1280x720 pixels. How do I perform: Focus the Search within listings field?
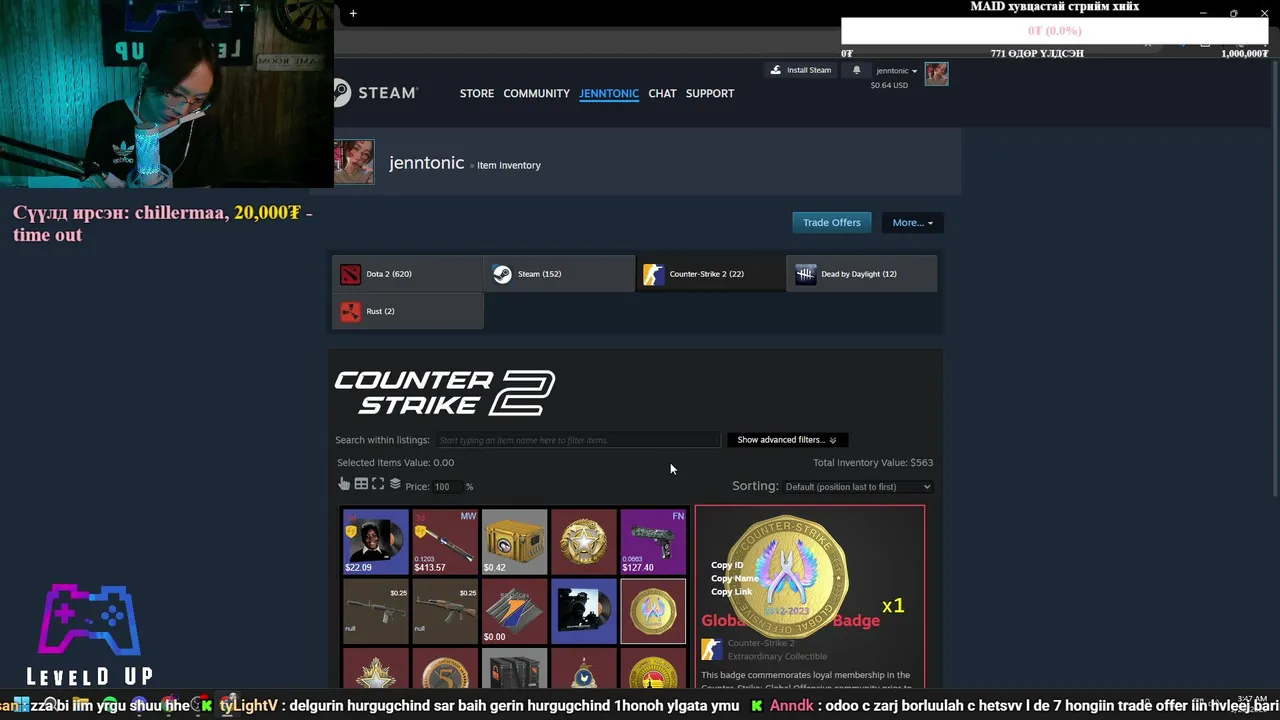pos(577,440)
